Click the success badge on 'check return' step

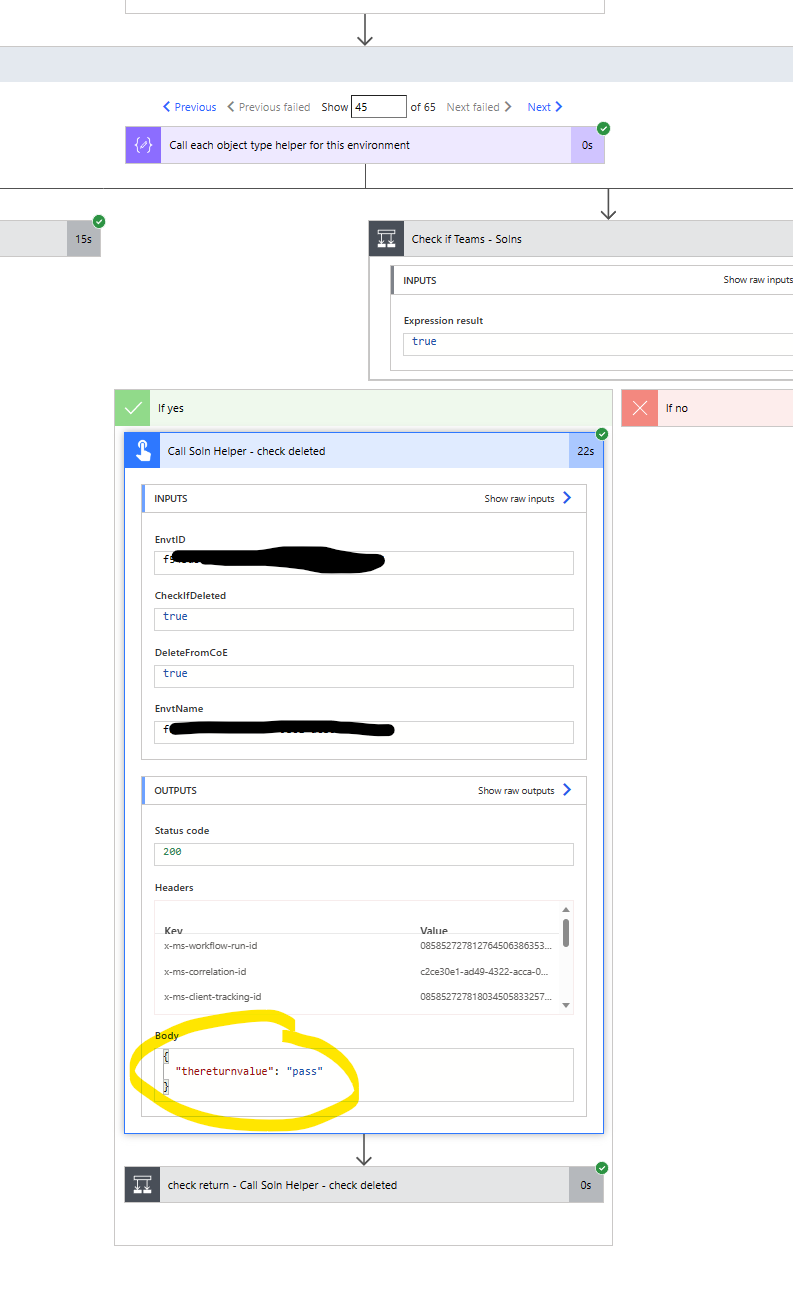[602, 1168]
